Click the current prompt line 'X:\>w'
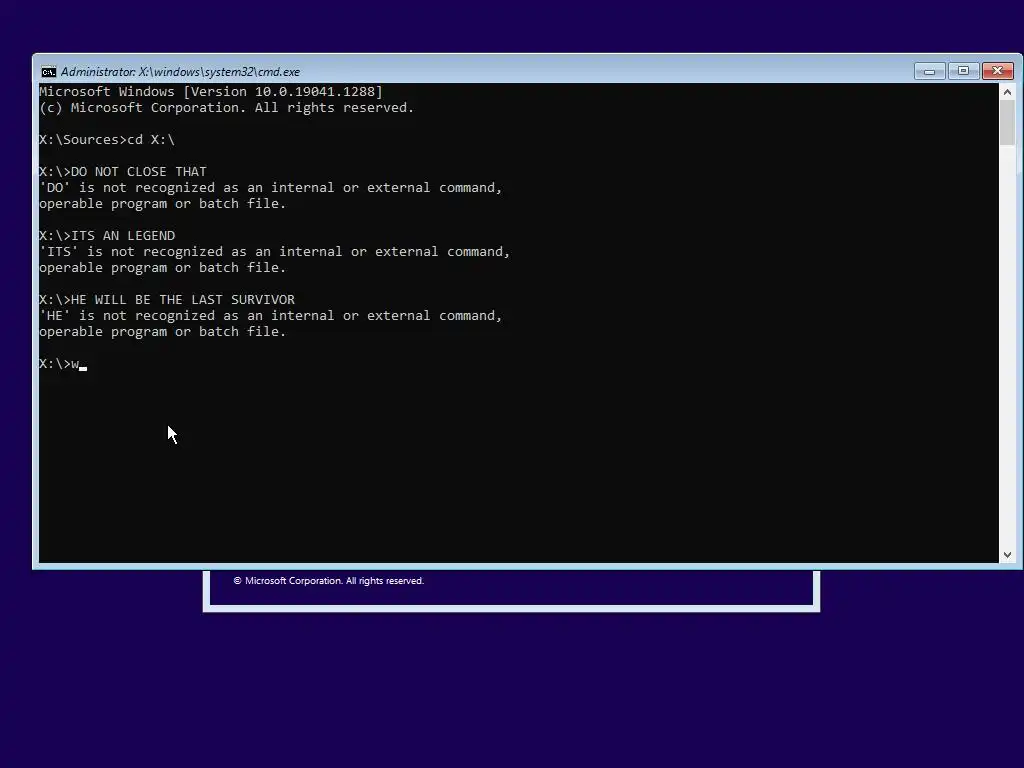This screenshot has height=768, width=1024. tap(63, 364)
